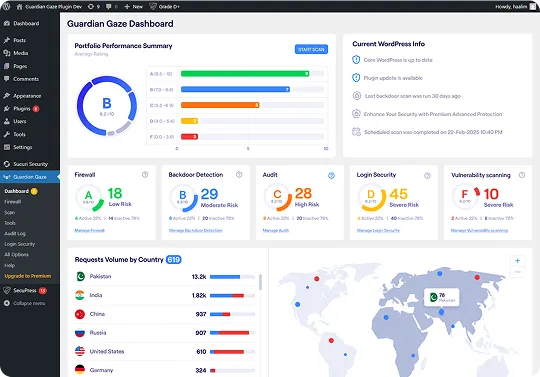The height and width of the screenshot is (377, 540).
Task: Open the Manage Vulnerability scanning link
Action: [x=479, y=231]
